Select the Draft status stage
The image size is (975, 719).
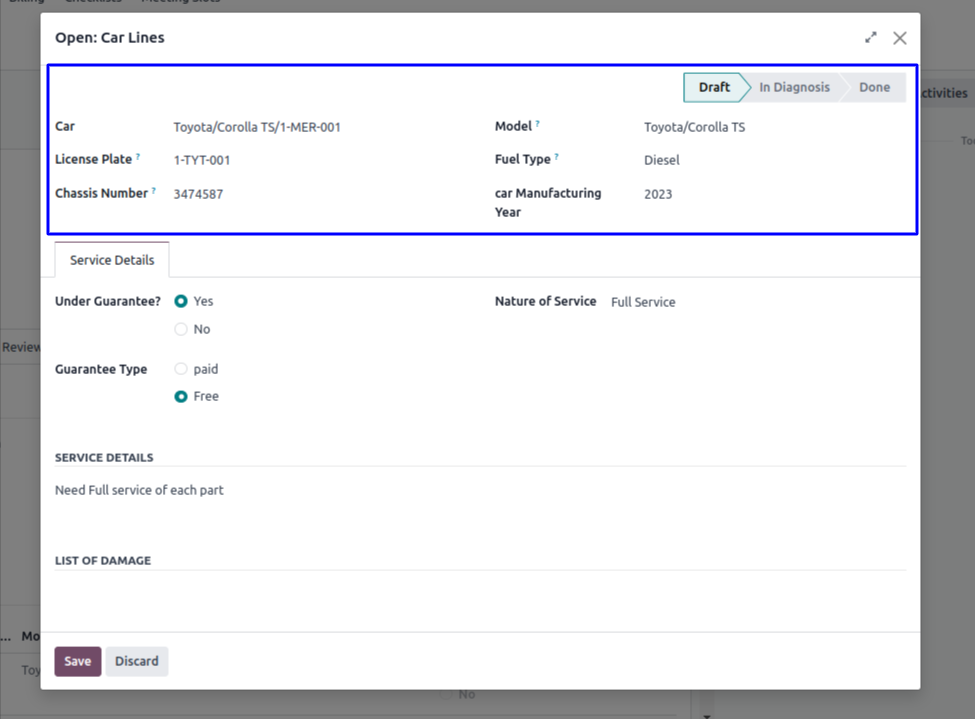click(x=714, y=87)
